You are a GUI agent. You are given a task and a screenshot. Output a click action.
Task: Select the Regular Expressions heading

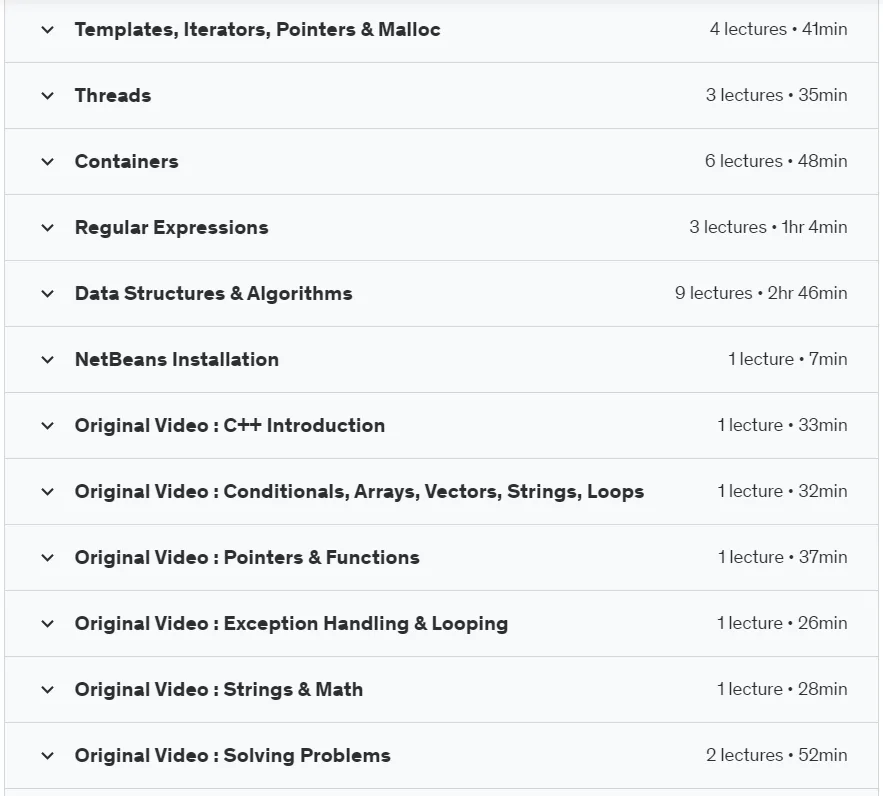[x=172, y=227]
